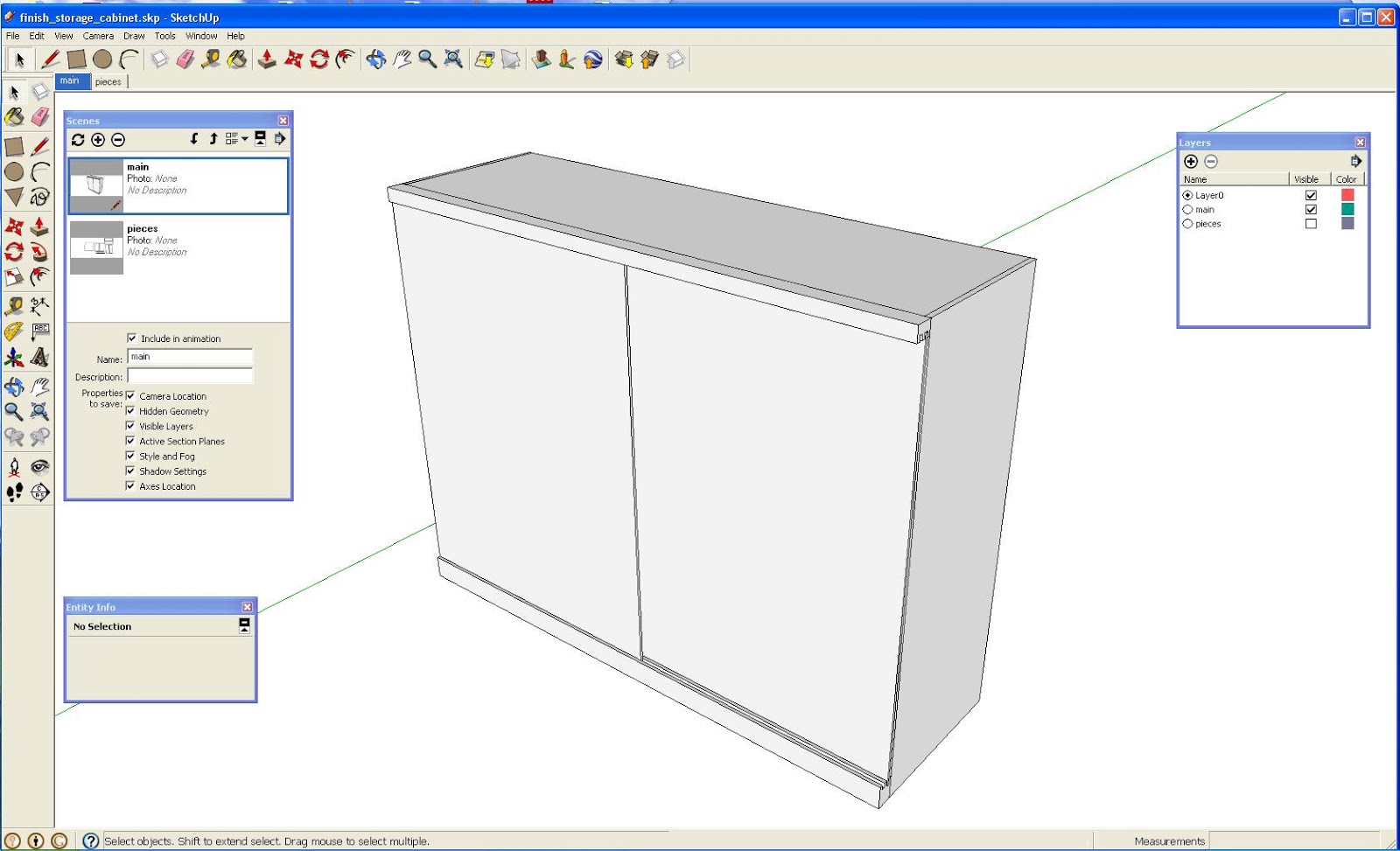Switch to the Orbit camera tool
Viewport: 1400px width, 851px height.
pyautogui.click(x=376, y=59)
